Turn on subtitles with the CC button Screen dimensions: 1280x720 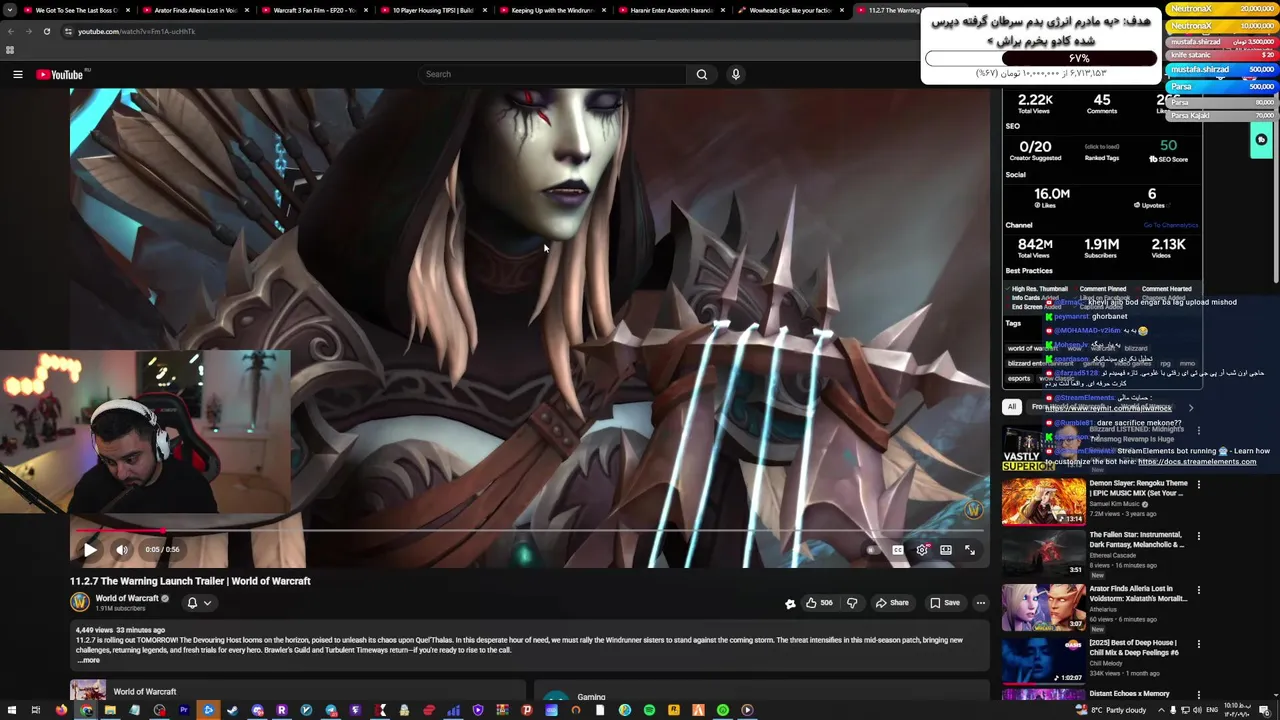(897, 550)
